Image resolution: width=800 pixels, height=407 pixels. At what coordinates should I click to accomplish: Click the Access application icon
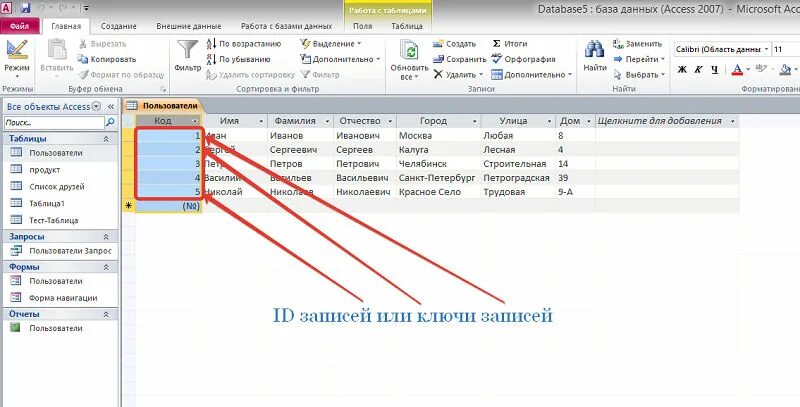tap(7, 8)
